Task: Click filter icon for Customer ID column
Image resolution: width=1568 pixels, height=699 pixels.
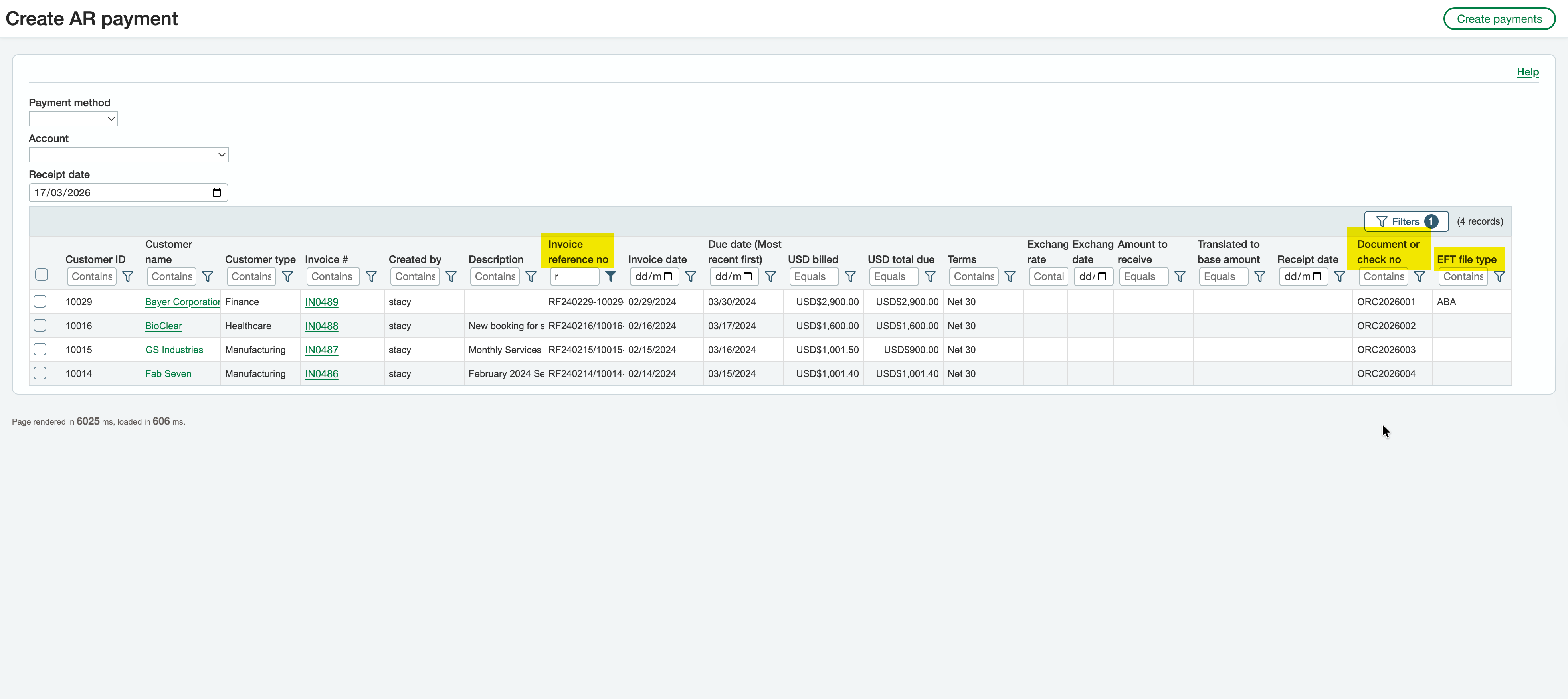Action: tap(128, 277)
